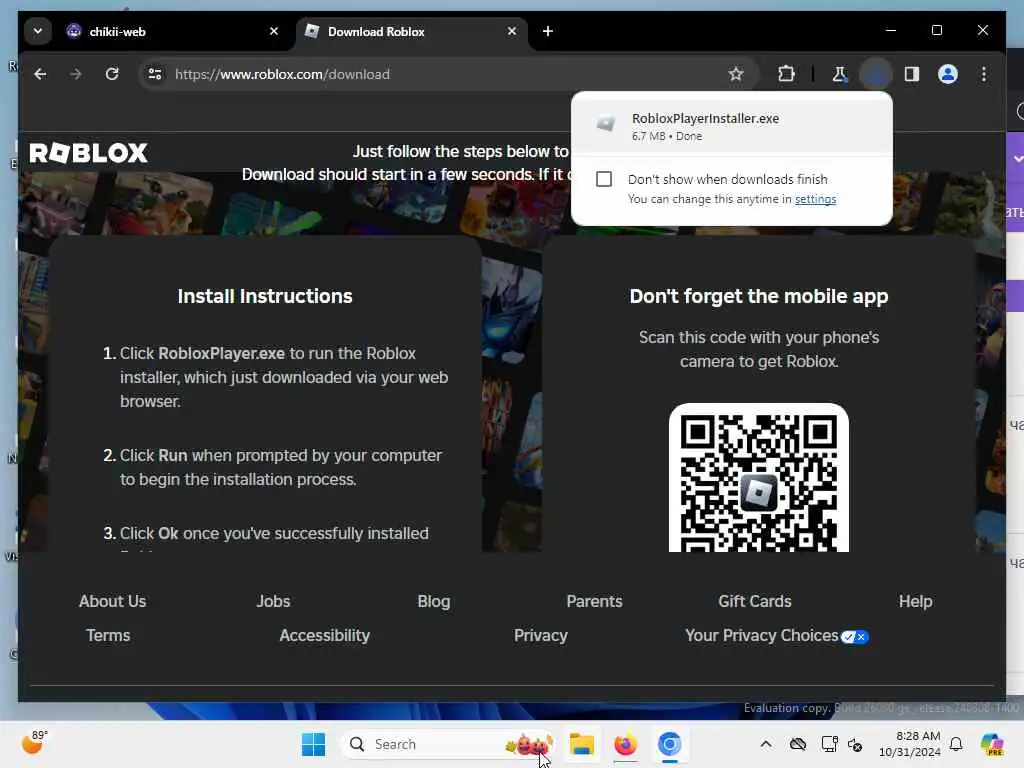
Task: Go back with the browser back arrow
Action: point(40,74)
